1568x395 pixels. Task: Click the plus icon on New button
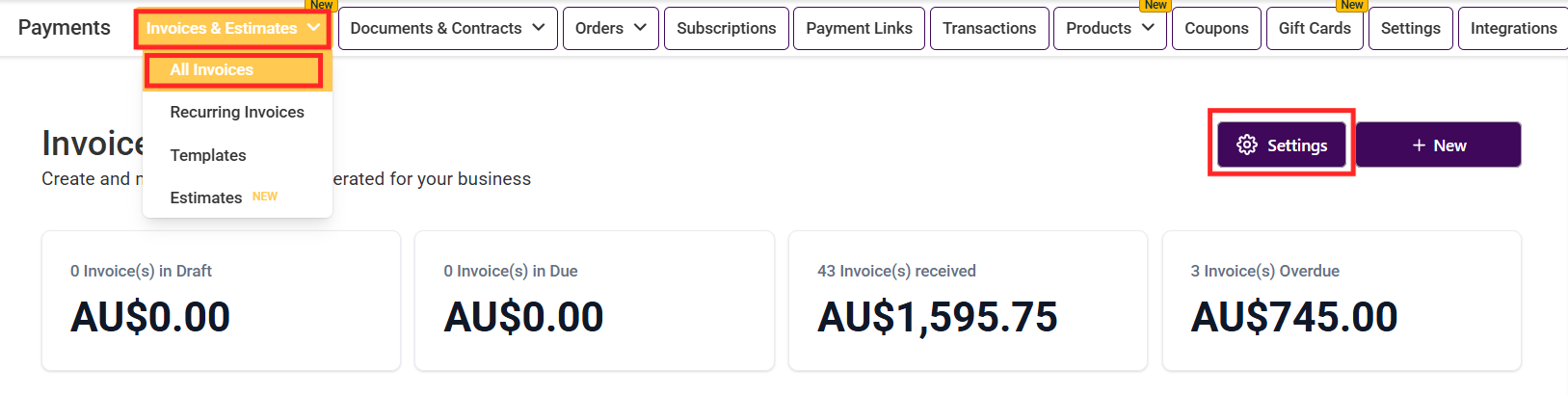click(1419, 145)
